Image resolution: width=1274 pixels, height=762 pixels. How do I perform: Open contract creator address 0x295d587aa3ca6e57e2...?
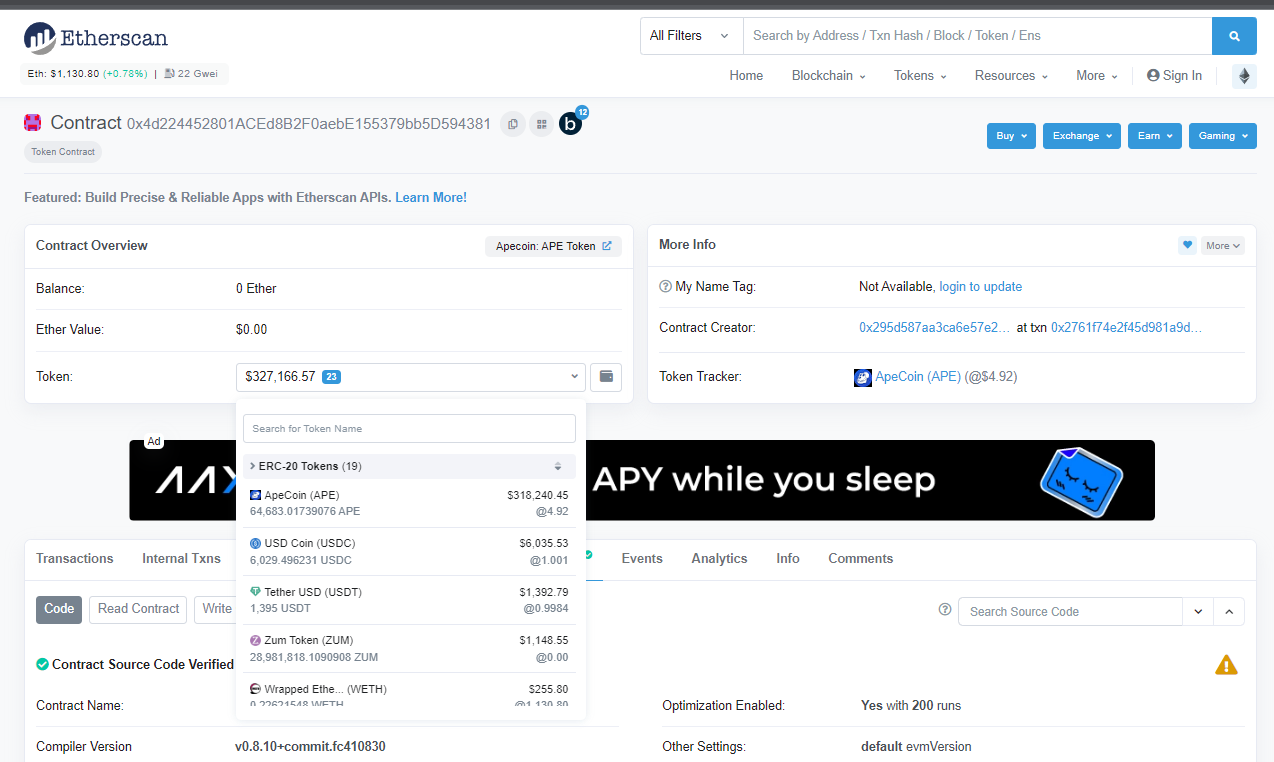pos(935,328)
